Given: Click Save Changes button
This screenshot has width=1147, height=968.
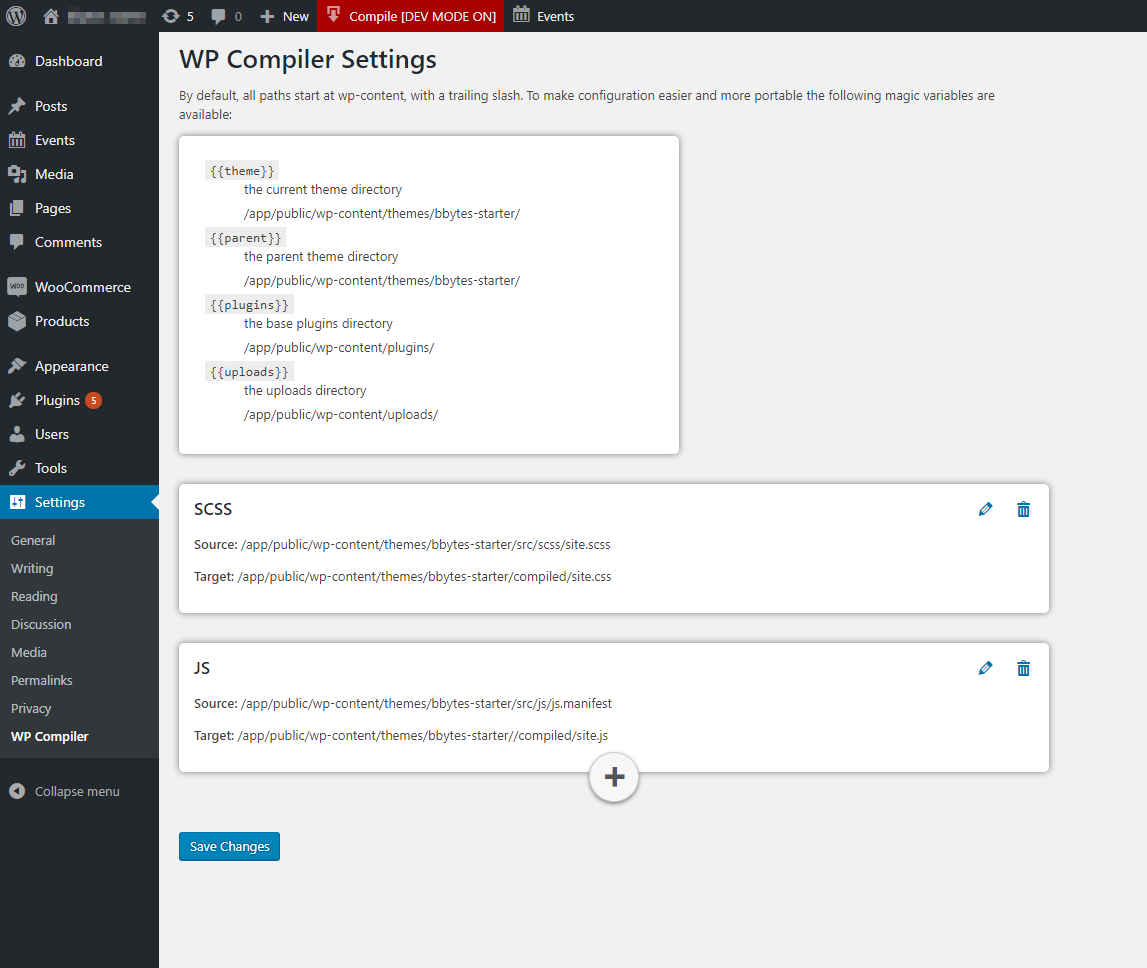Looking at the screenshot, I should [229, 847].
